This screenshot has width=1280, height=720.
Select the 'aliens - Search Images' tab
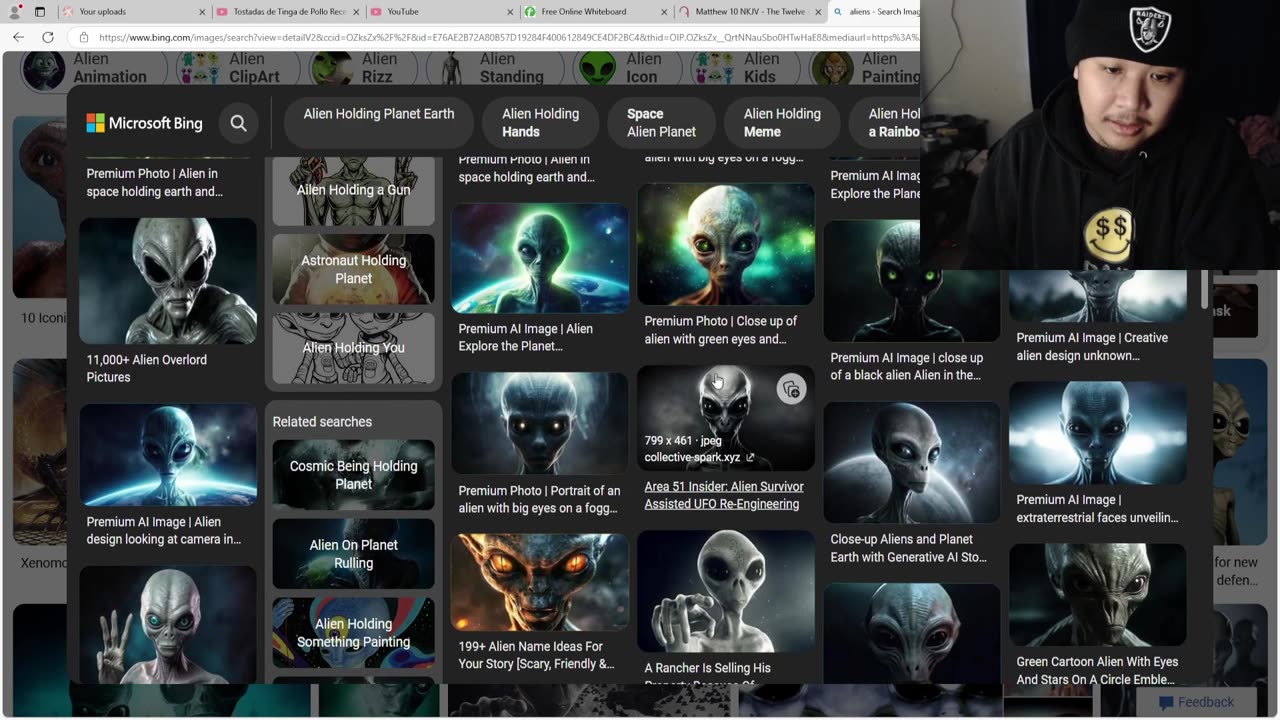[874, 12]
